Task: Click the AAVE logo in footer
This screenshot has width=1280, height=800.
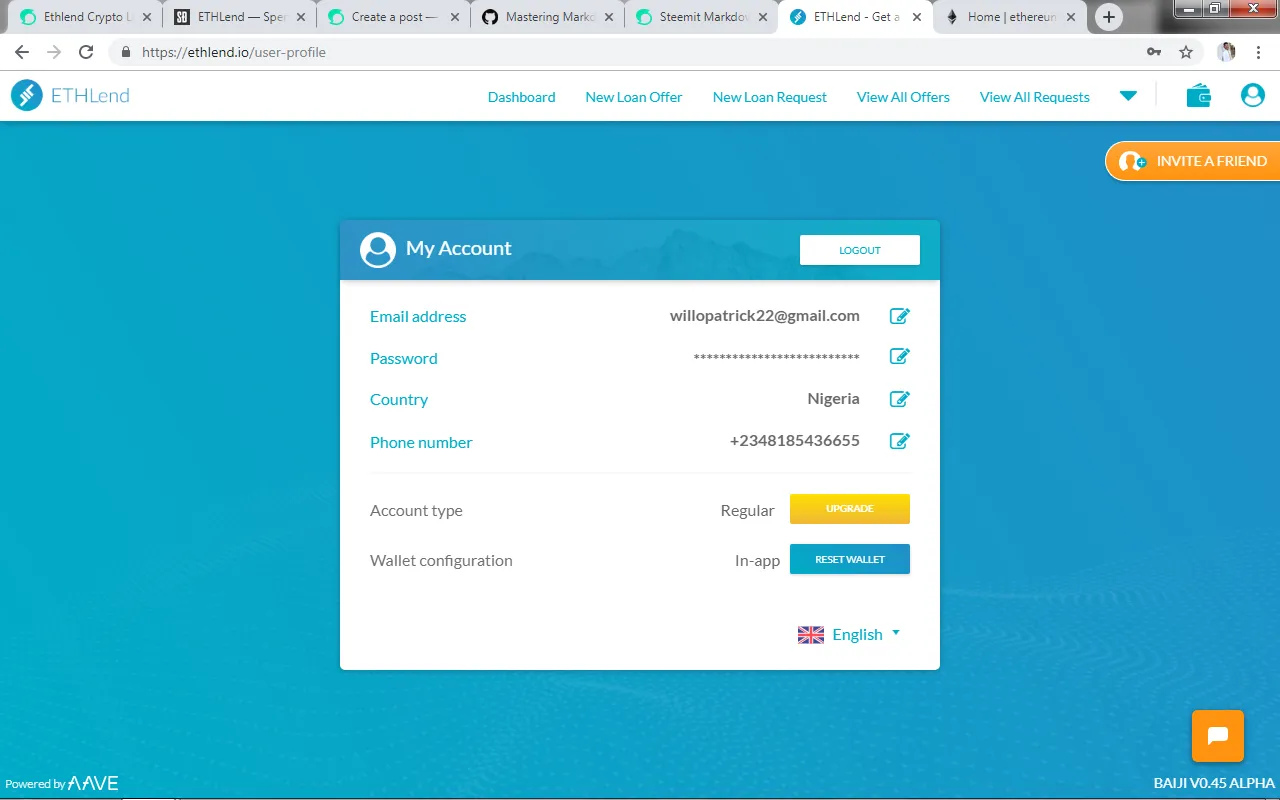Action: pyautogui.click(x=93, y=784)
